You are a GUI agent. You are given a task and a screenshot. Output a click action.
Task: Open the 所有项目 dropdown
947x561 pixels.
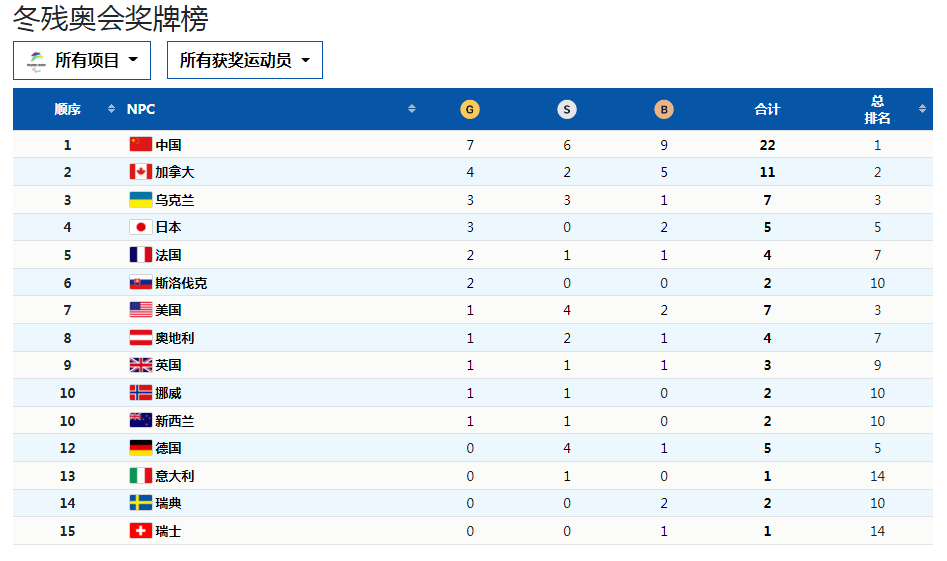coord(82,61)
